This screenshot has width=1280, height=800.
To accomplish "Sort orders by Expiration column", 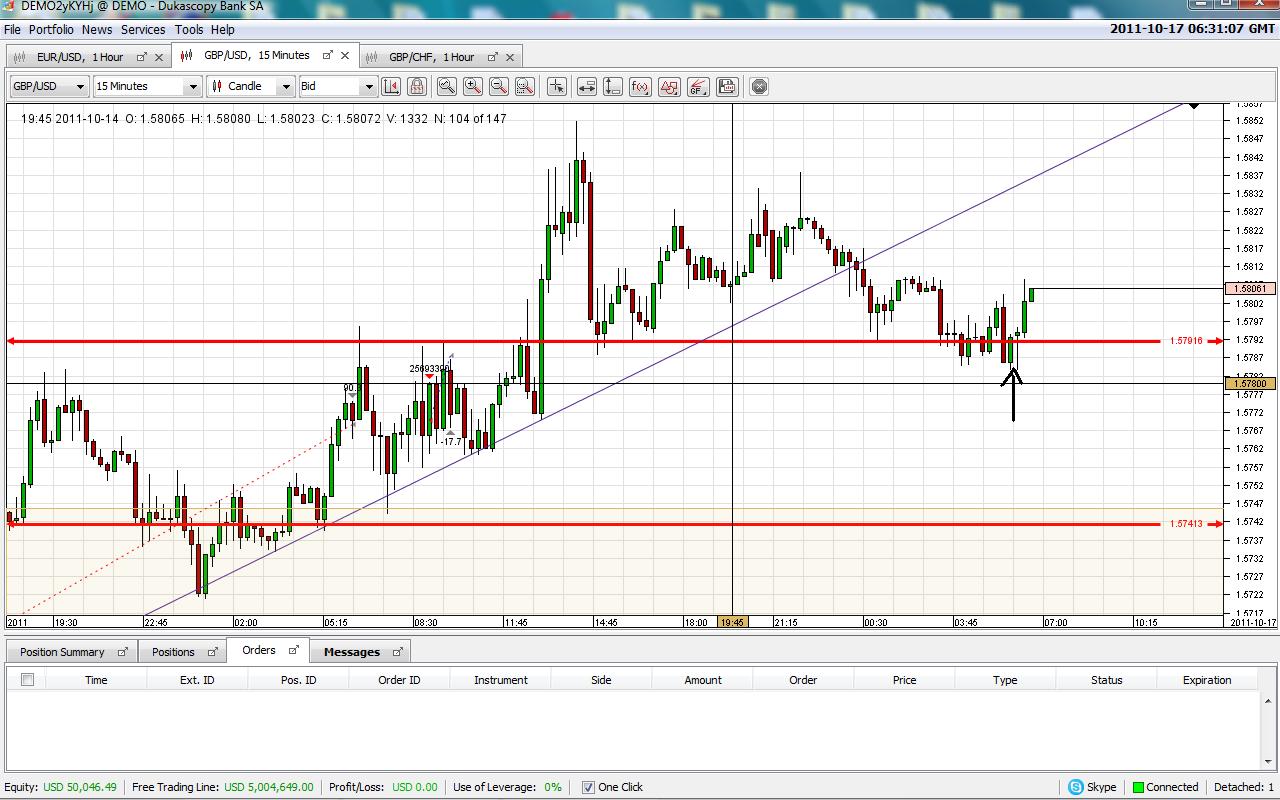I will (1207, 680).
